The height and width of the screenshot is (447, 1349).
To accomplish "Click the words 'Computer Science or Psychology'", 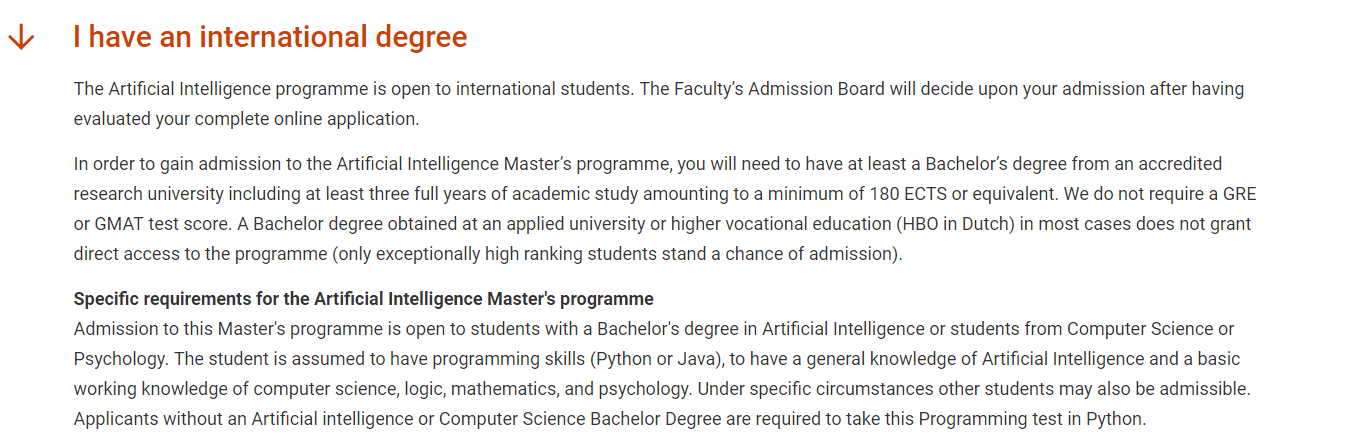I will pos(654,344).
